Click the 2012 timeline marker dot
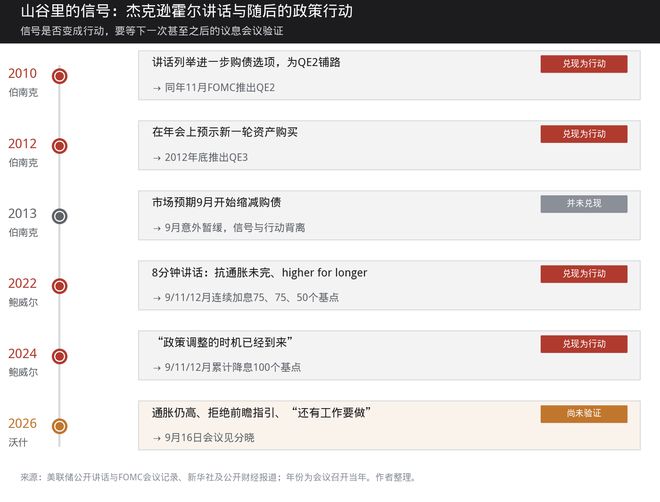 pyautogui.click(x=59, y=146)
